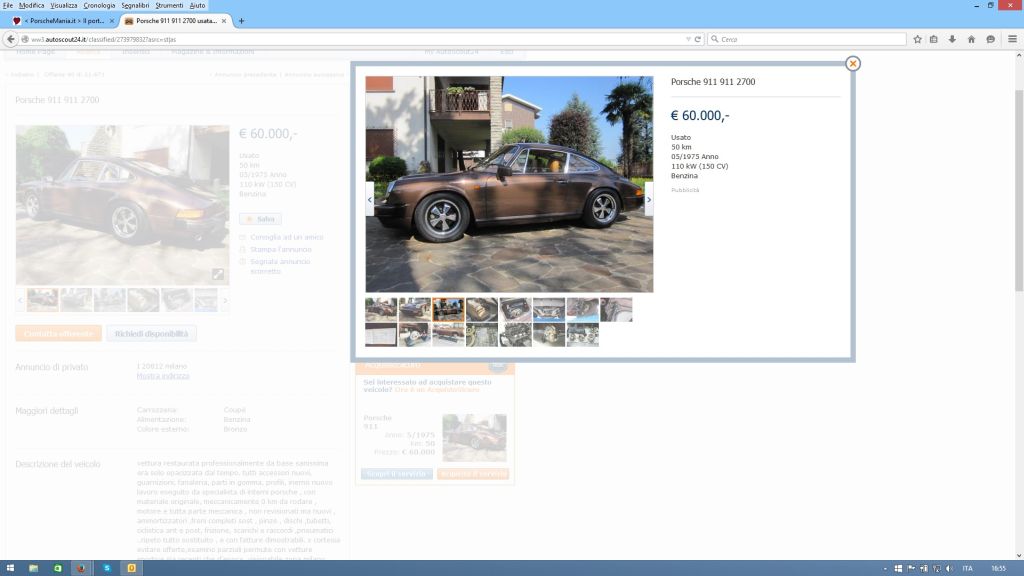Viewport: 1024px width, 576px height.
Task: Go to the Firefox home page
Action: [971, 39]
